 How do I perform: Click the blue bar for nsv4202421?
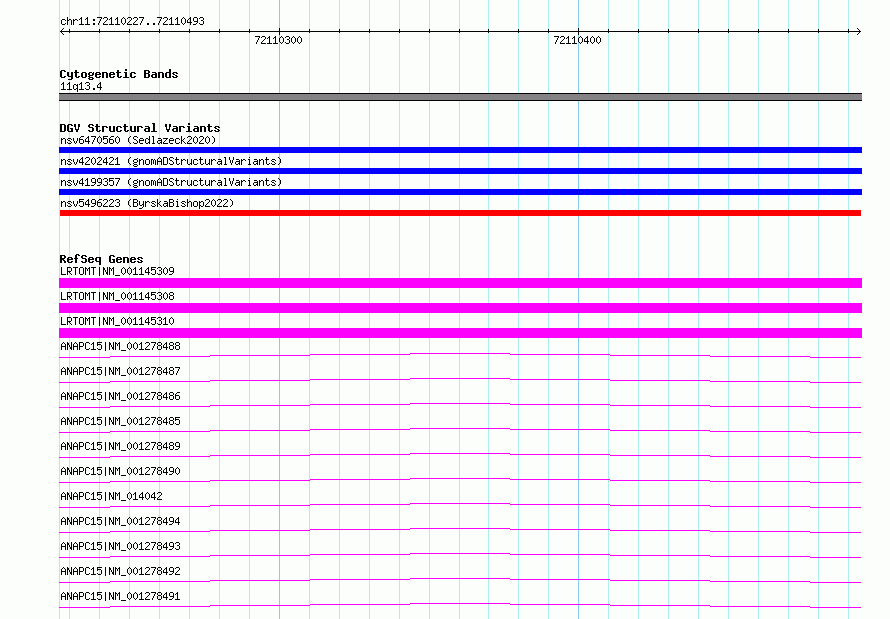[x=460, y=171]
